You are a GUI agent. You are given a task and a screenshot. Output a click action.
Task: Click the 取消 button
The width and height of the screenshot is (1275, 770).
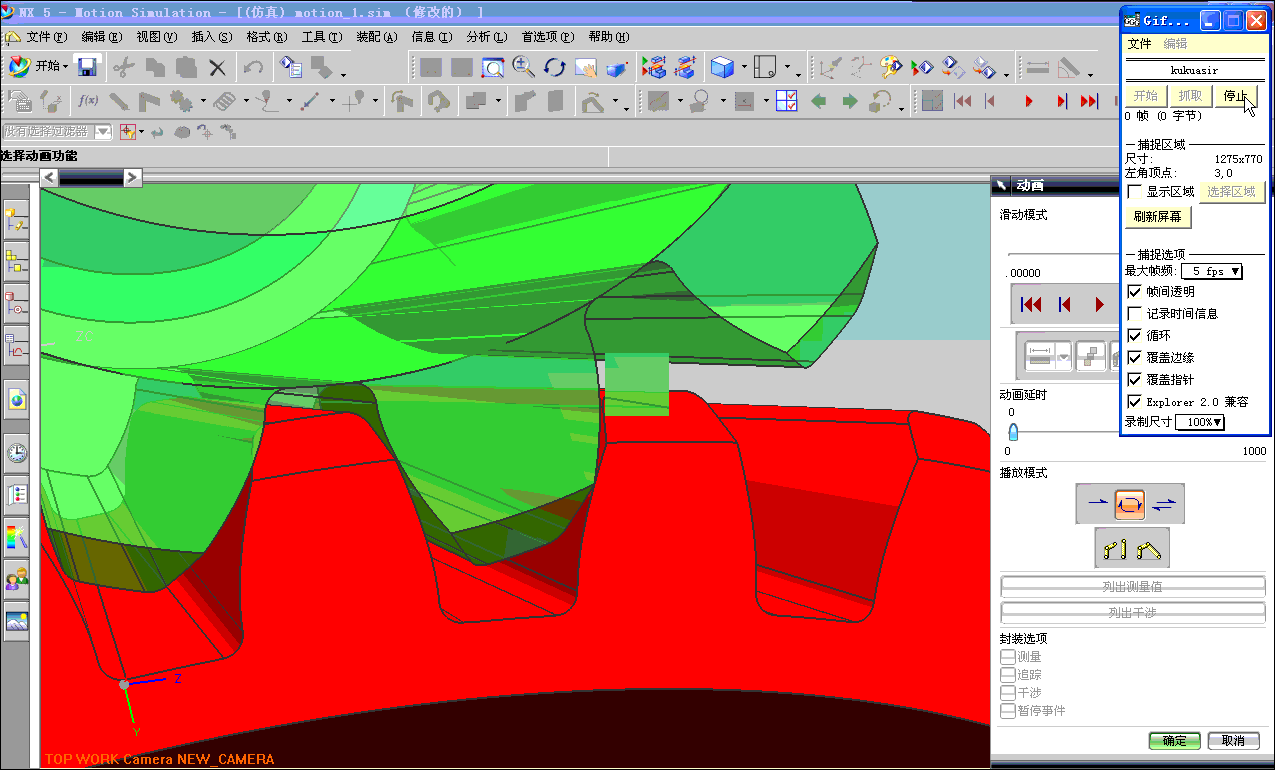(1233, 741)
